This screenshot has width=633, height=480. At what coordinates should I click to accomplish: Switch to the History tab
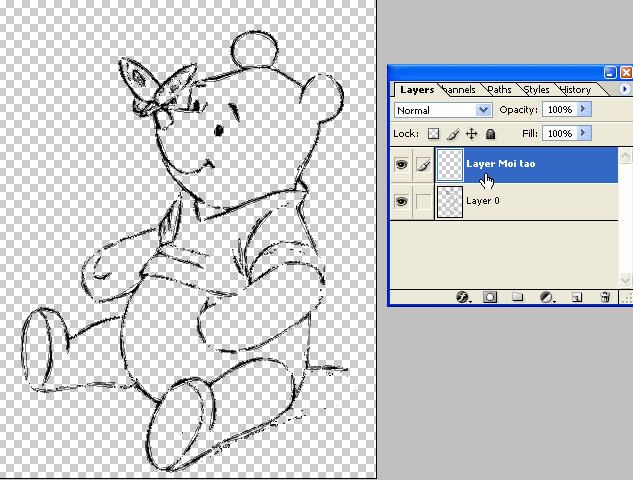(576, 90)
